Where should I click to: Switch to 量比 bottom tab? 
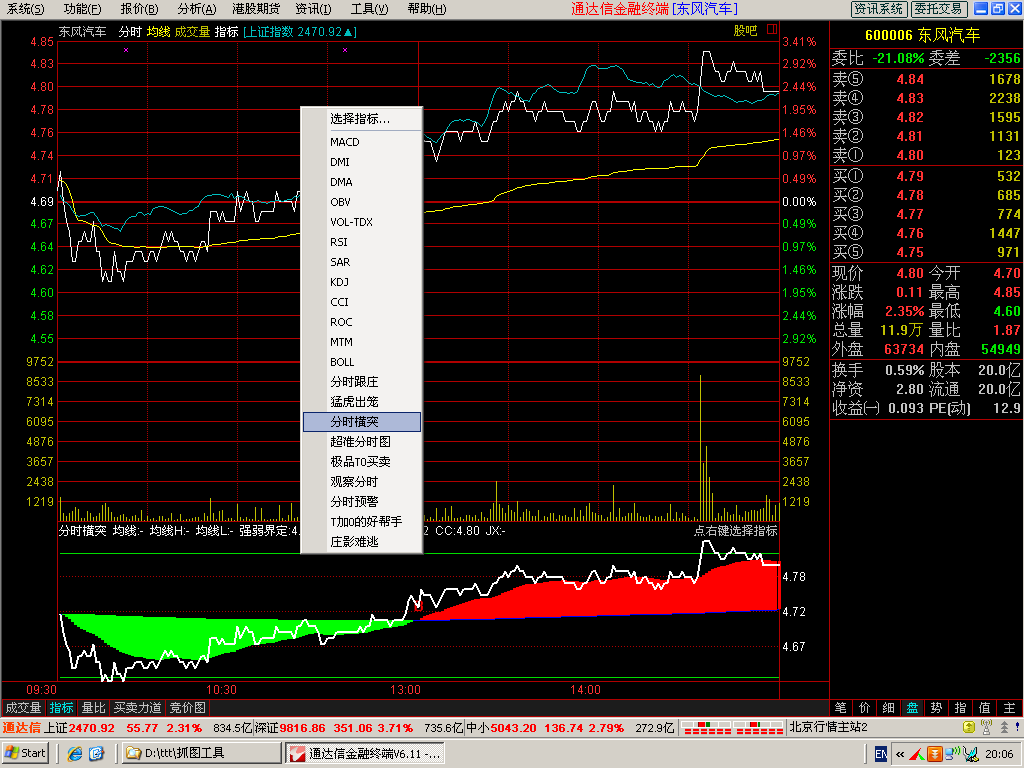[93, 708]
